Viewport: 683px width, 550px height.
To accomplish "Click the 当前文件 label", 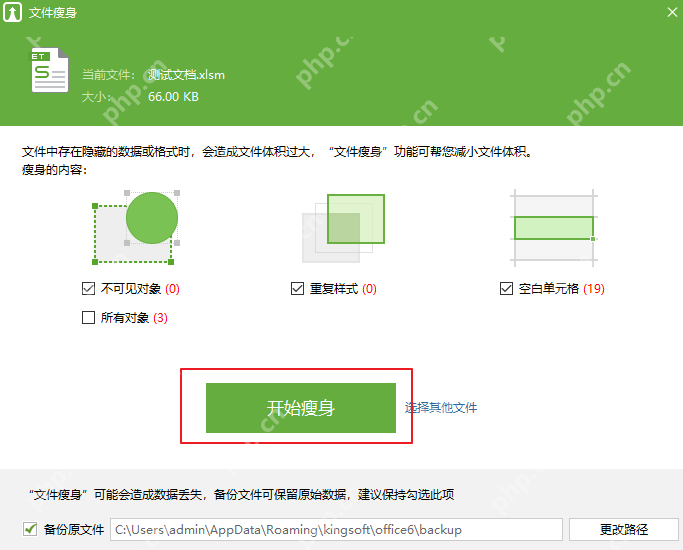I will 108,75.
